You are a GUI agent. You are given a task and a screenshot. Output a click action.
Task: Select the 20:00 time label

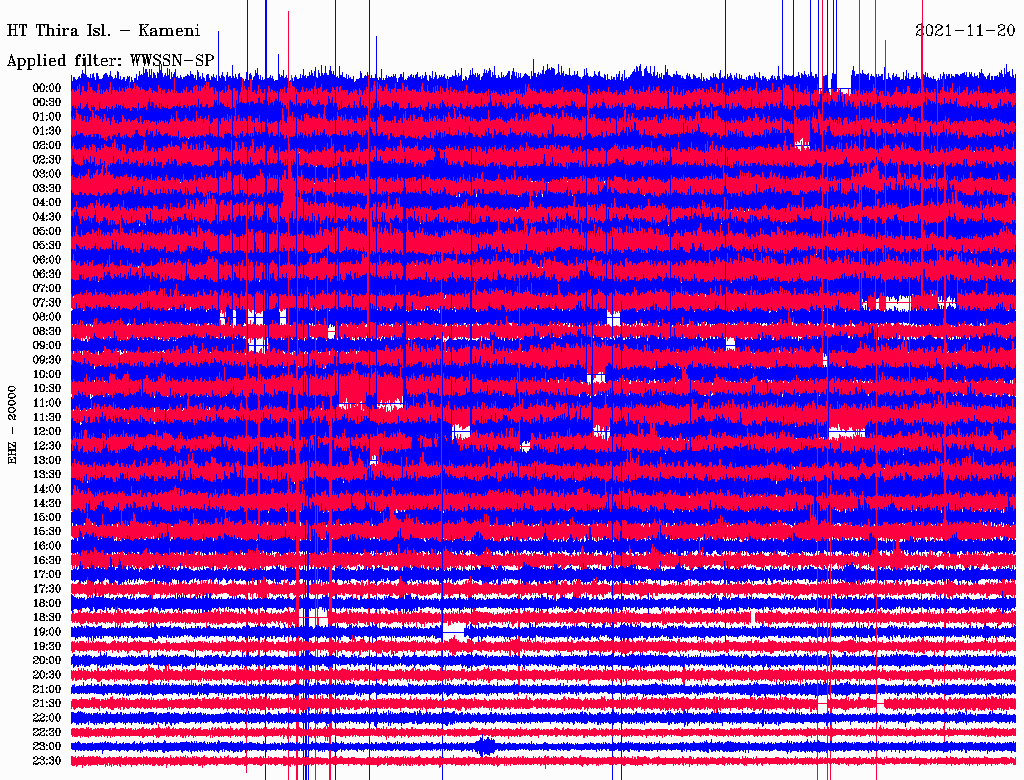point(46,661)
